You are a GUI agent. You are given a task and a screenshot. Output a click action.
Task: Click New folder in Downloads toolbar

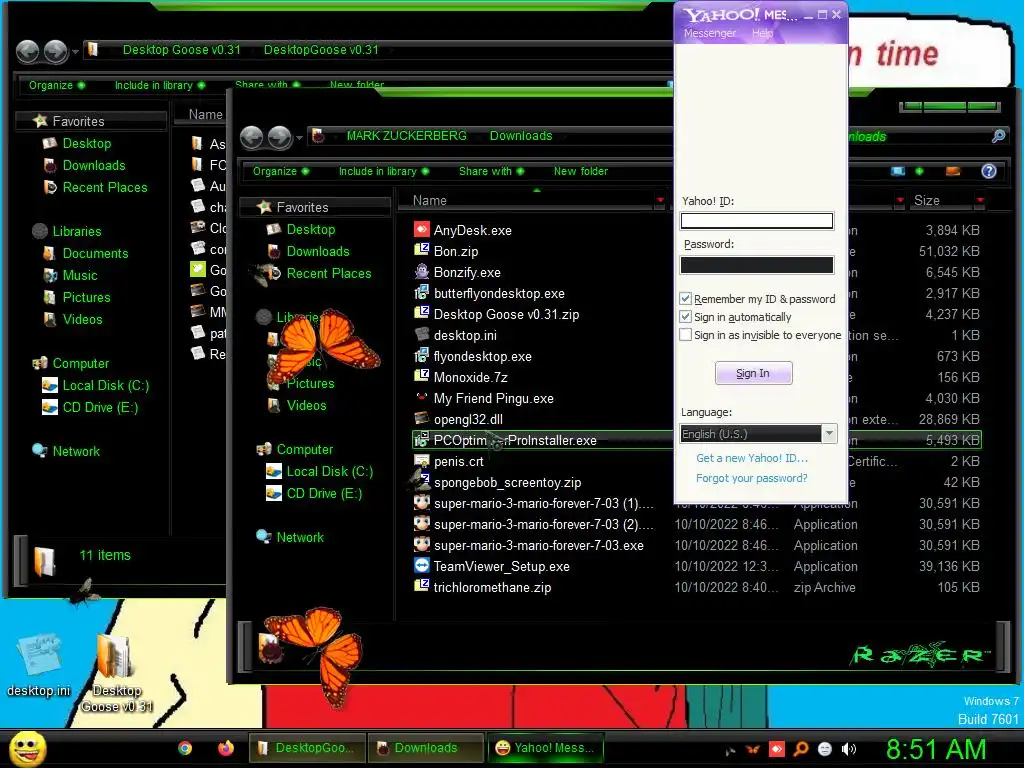581,171
